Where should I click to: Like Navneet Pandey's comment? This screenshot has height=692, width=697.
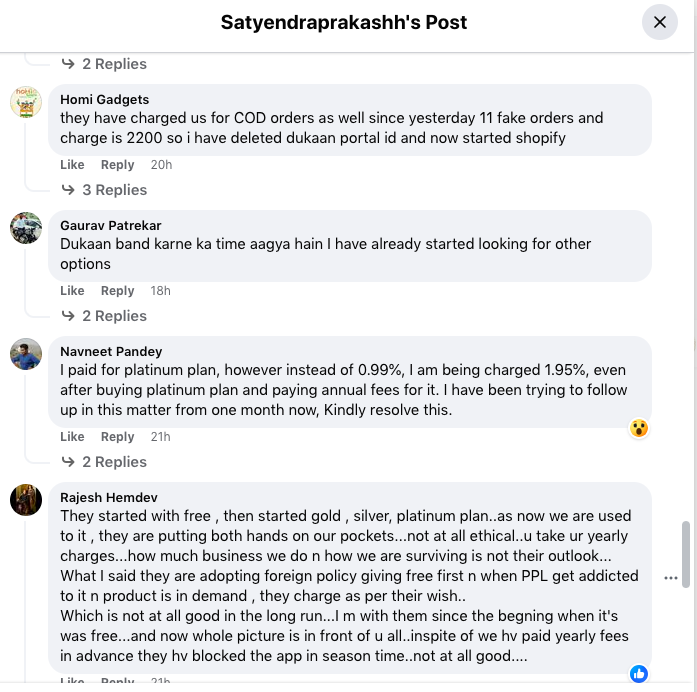pos(72,437)
